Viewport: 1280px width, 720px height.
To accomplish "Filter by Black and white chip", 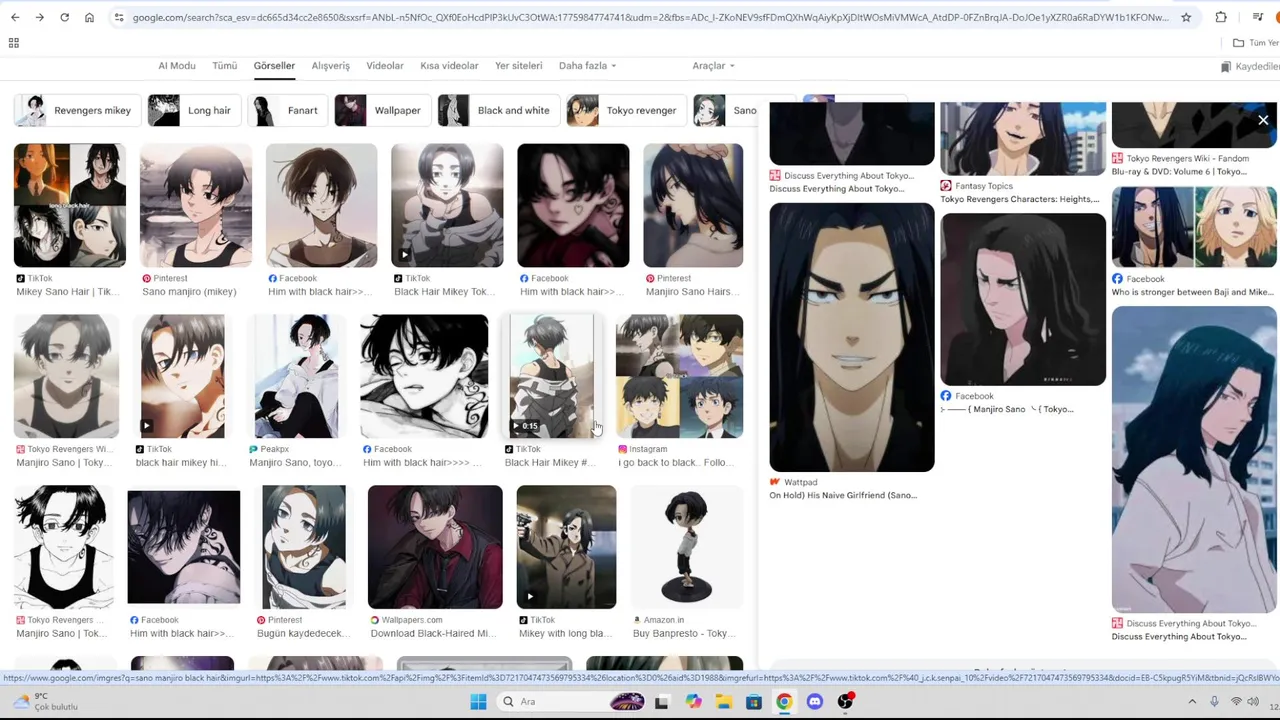I will coord(498,110).
